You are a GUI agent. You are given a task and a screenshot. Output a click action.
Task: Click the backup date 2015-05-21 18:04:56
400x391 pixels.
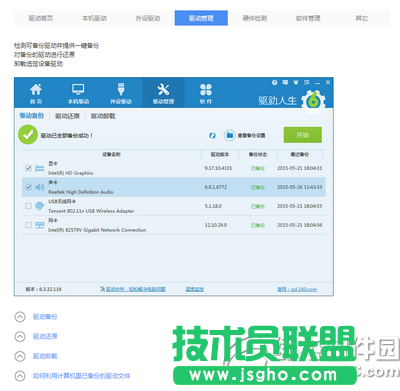pyautogui.click(x=300, y=225)
